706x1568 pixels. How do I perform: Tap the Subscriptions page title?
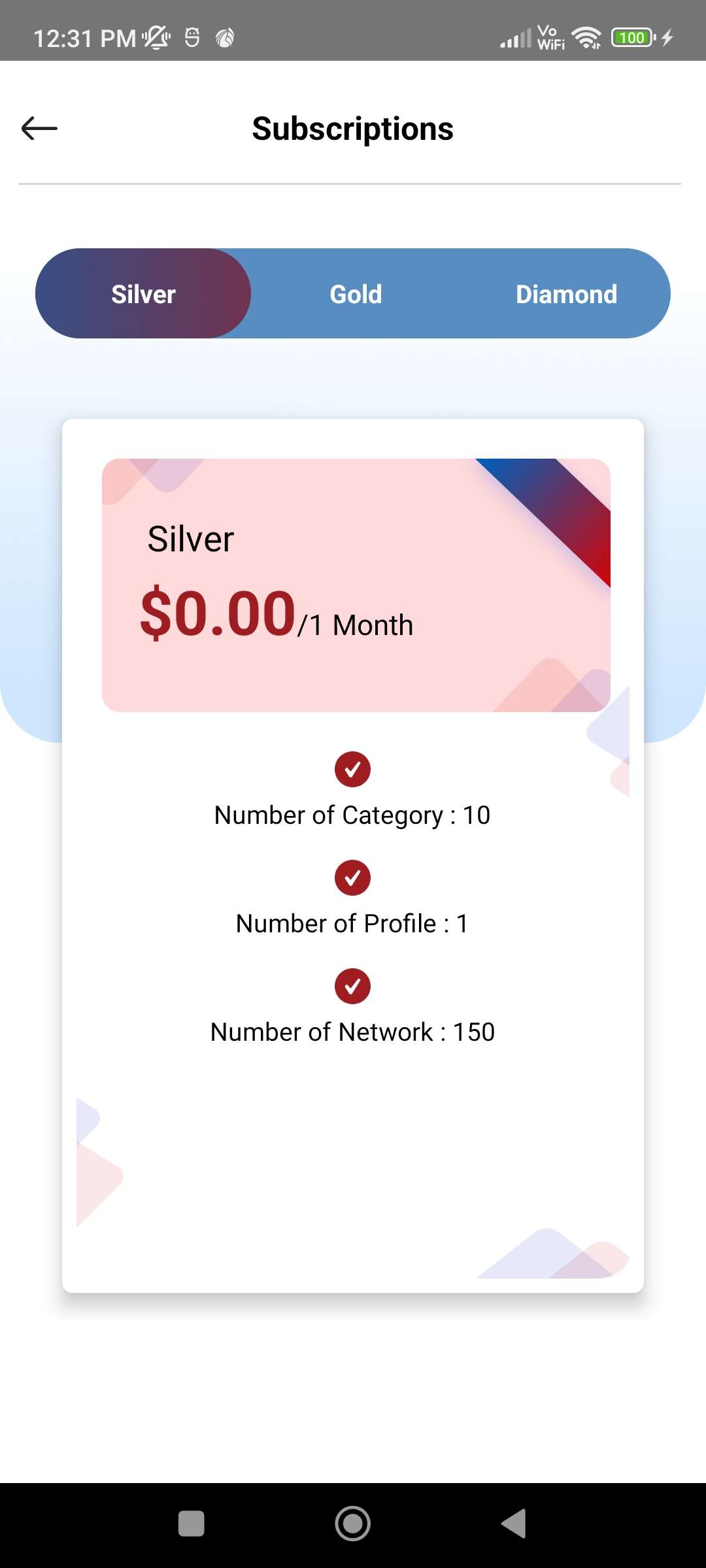[353, 129]
